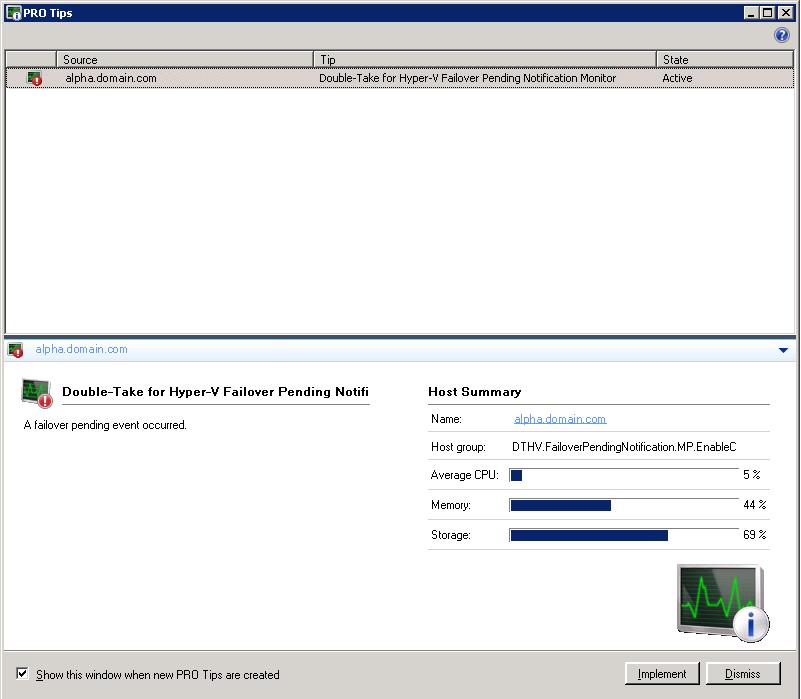Viewport: 801px width, 699px height.
Task: Click the Memory usage bar
Action: [x=624, y=505]
